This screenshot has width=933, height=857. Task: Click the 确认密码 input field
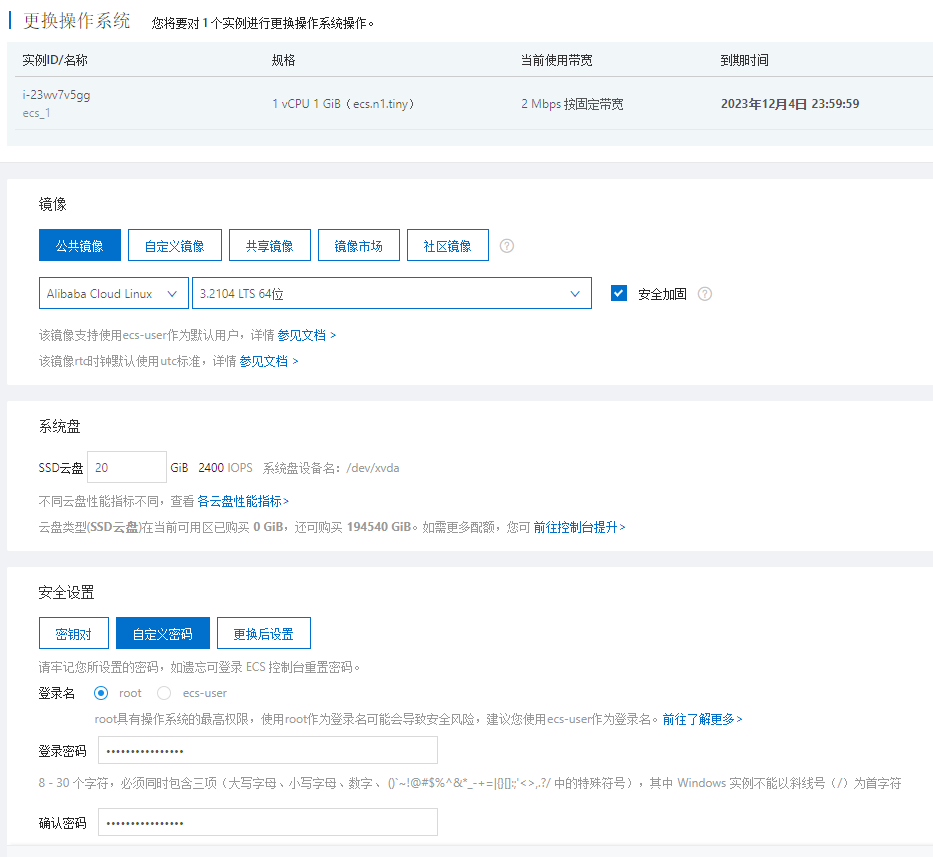(x=267, y=823)
